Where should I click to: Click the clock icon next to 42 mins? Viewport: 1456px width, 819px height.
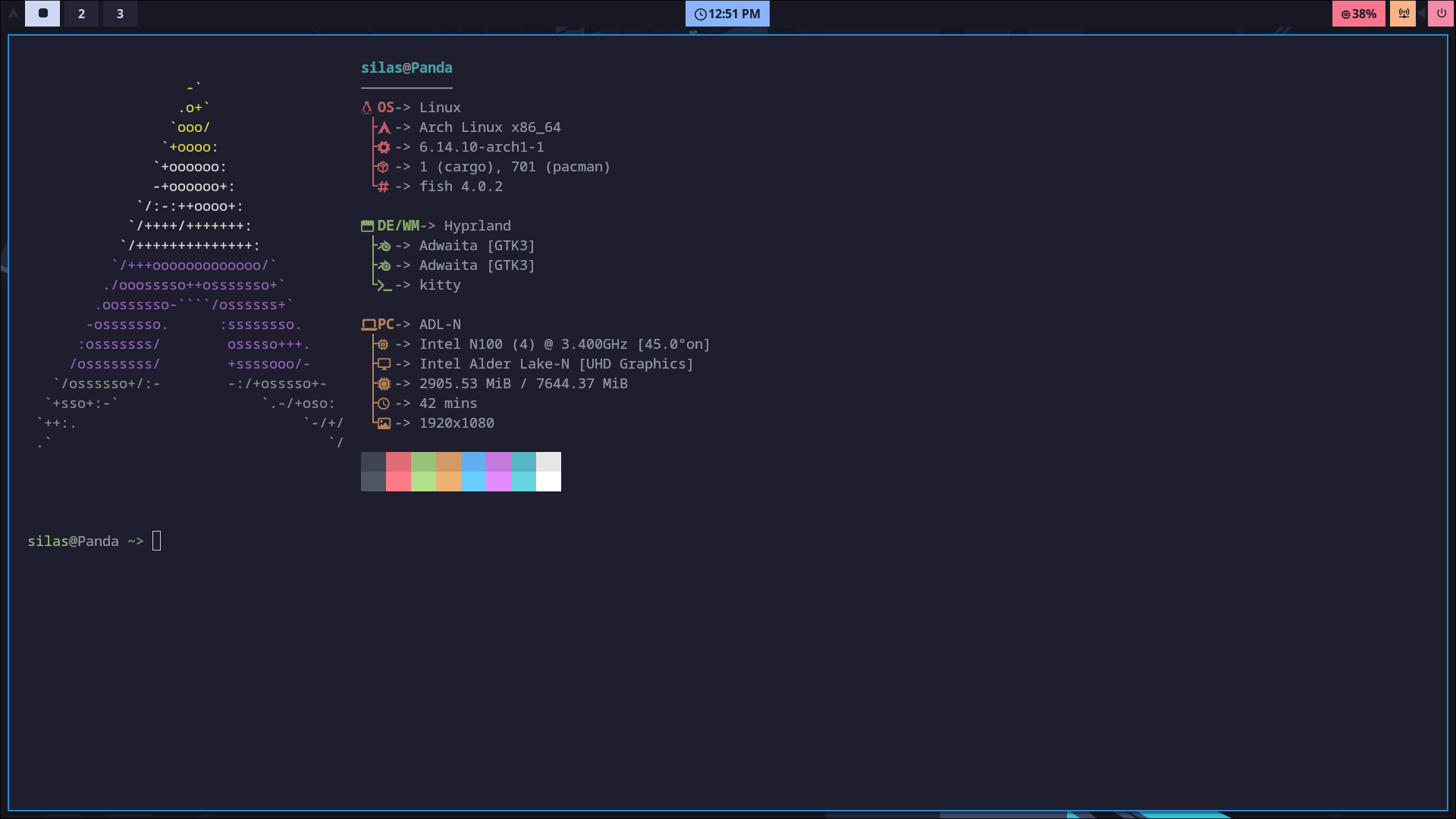pyautogui.click(x=384, y=403)
